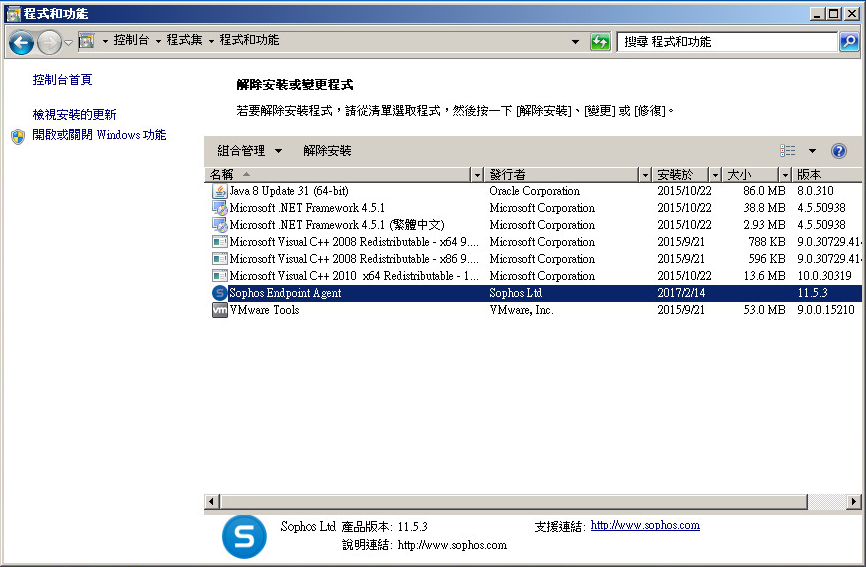The height and width of the screenshot is (567, 866).
Task: Select Visual C++ 2008 Redistributable x86 entry
Action: (353, 259)
